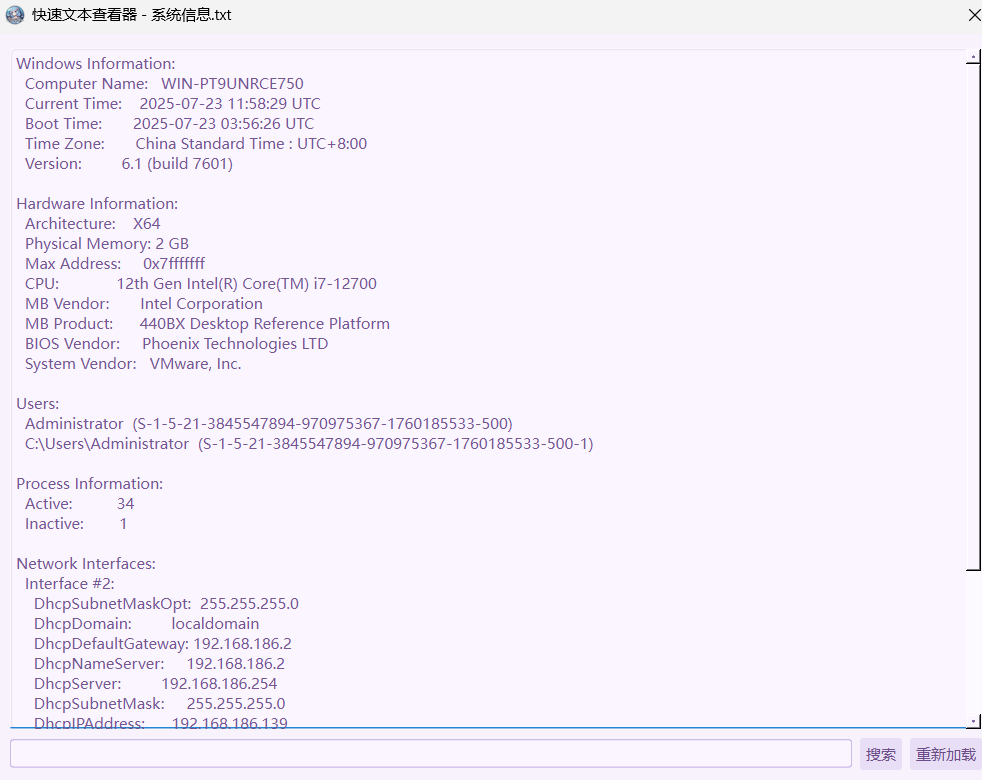The height and width of the screenshot is (780, 982).
Task: Click the DhcpDefaultGateway line
Action: click(162, 644)
